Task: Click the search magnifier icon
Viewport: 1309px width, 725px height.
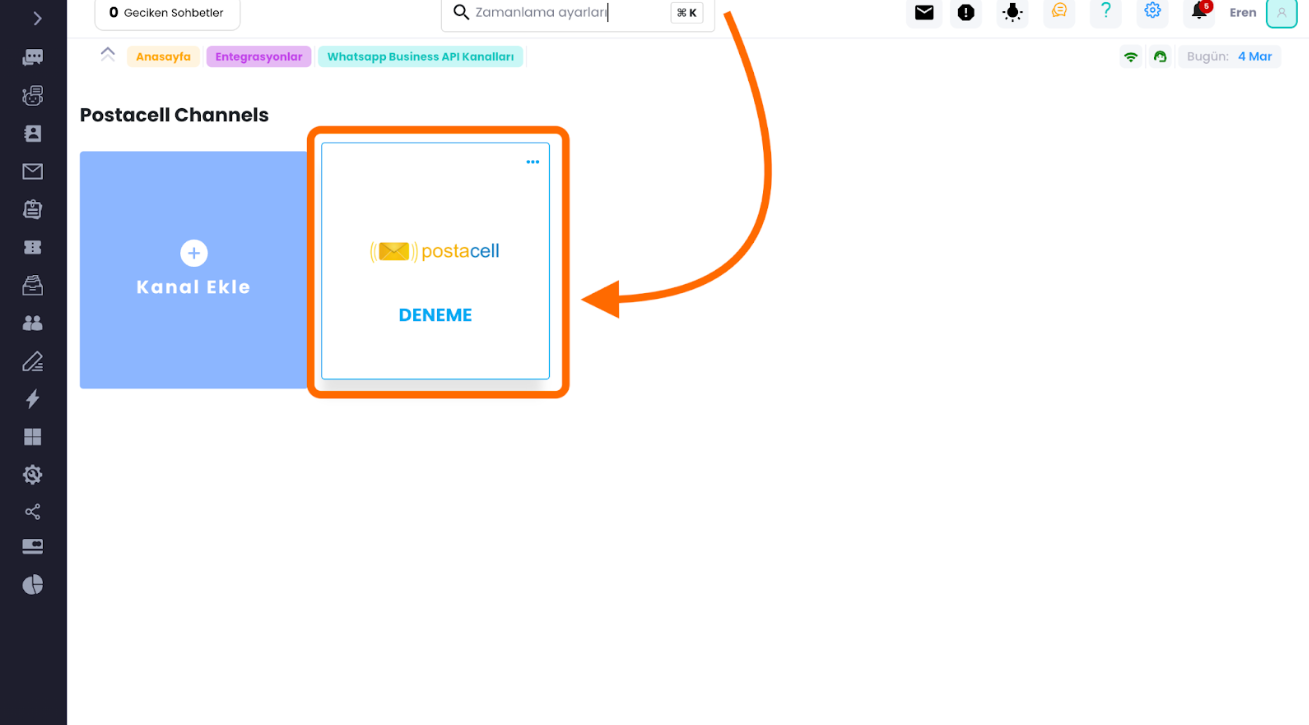Action: (x=461, y=13)
